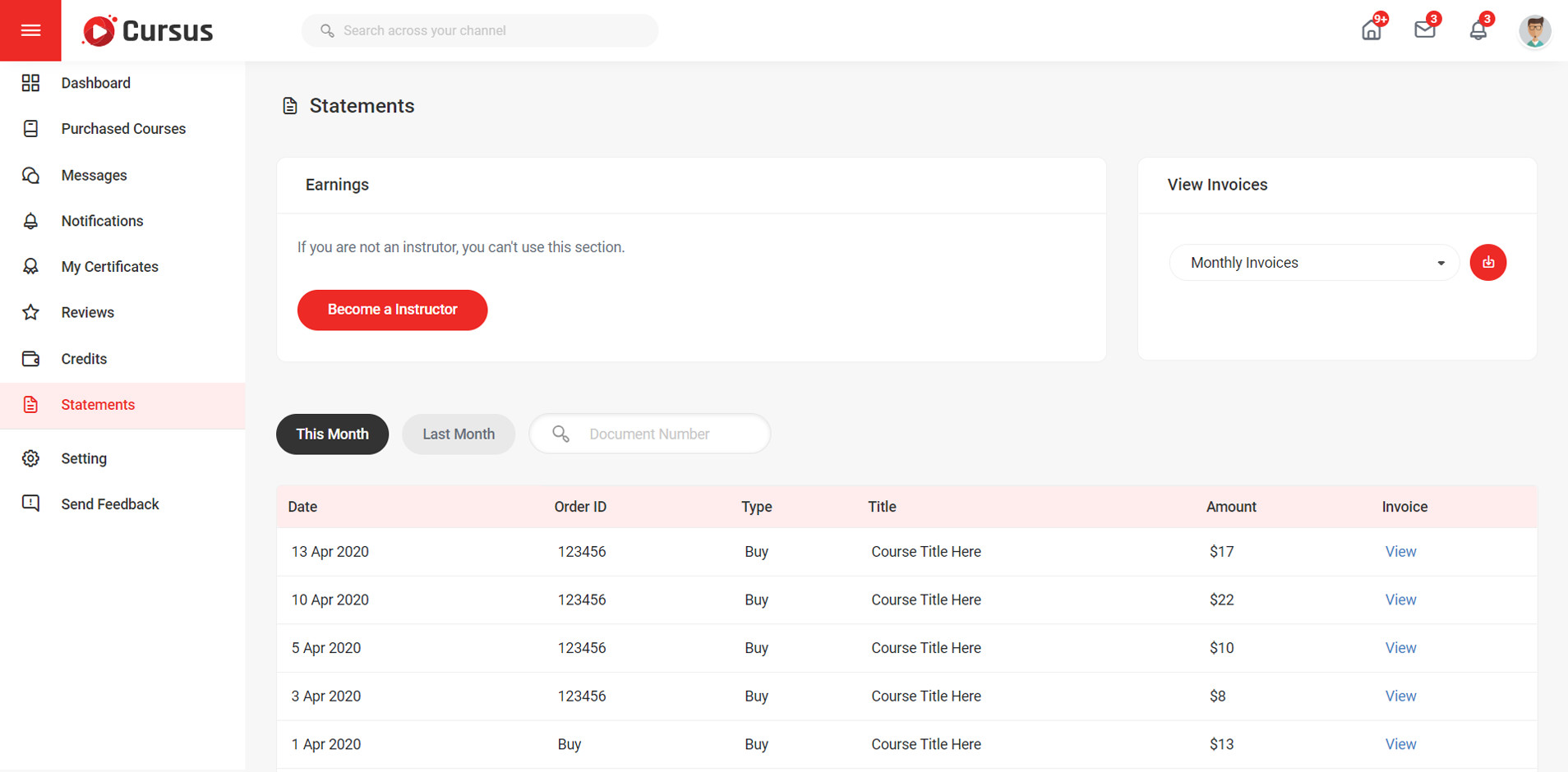Click the Cursus logo

click(x=148, y=30)
